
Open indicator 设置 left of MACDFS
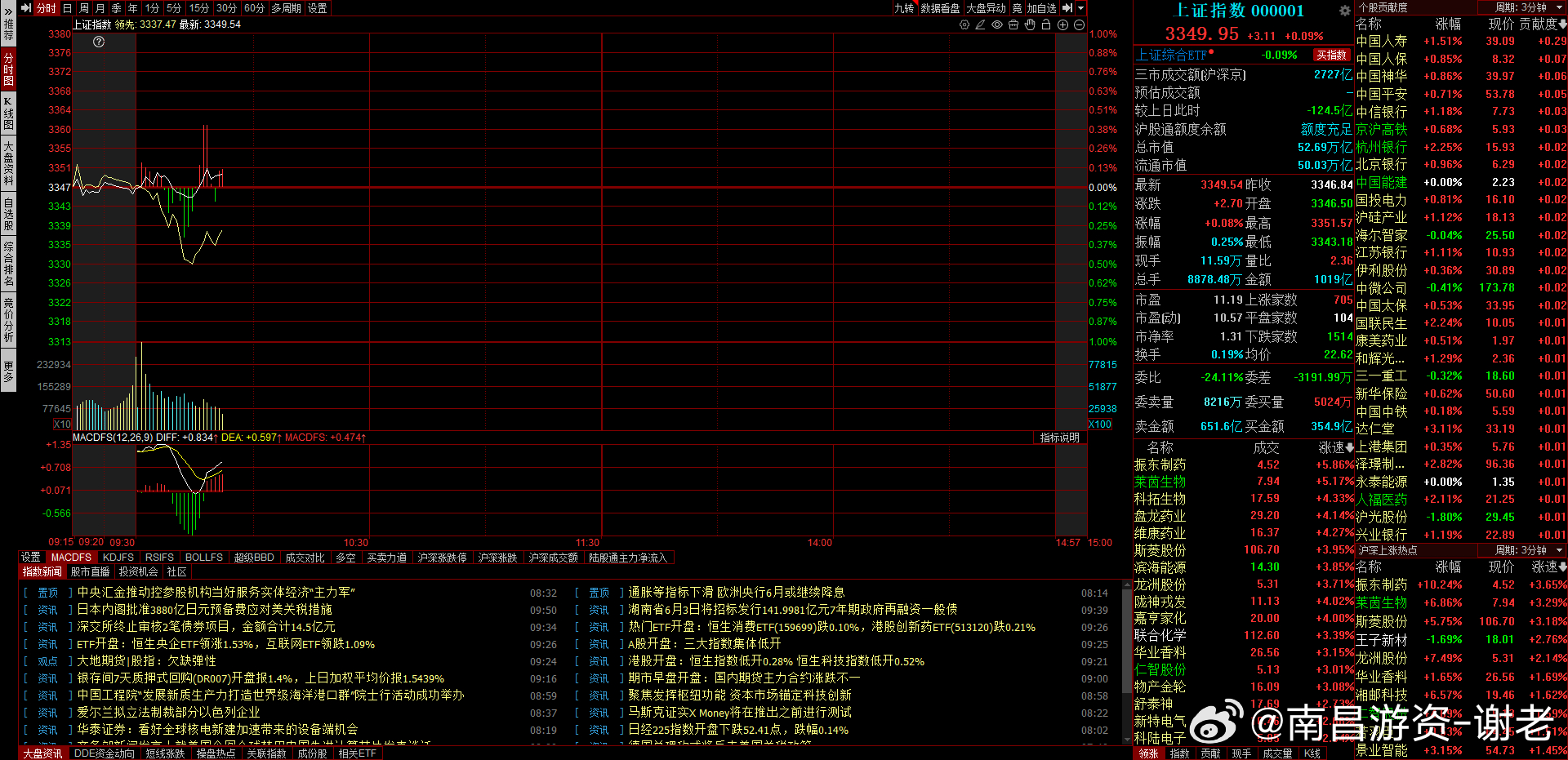coord(31,558)
